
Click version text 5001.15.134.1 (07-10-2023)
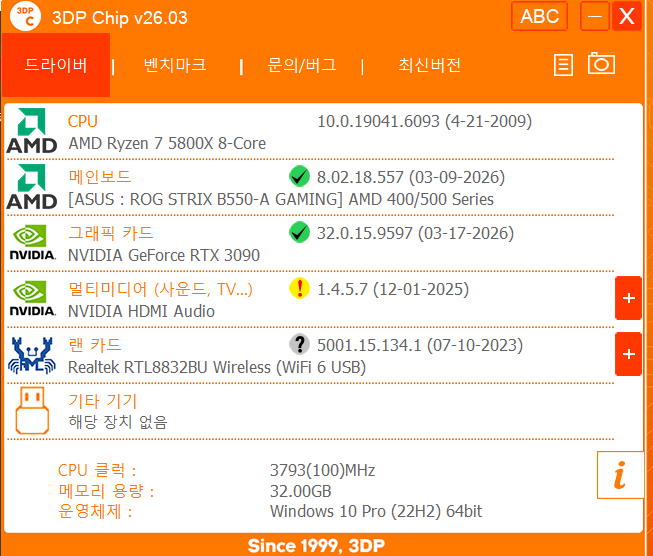coord(420,345)
